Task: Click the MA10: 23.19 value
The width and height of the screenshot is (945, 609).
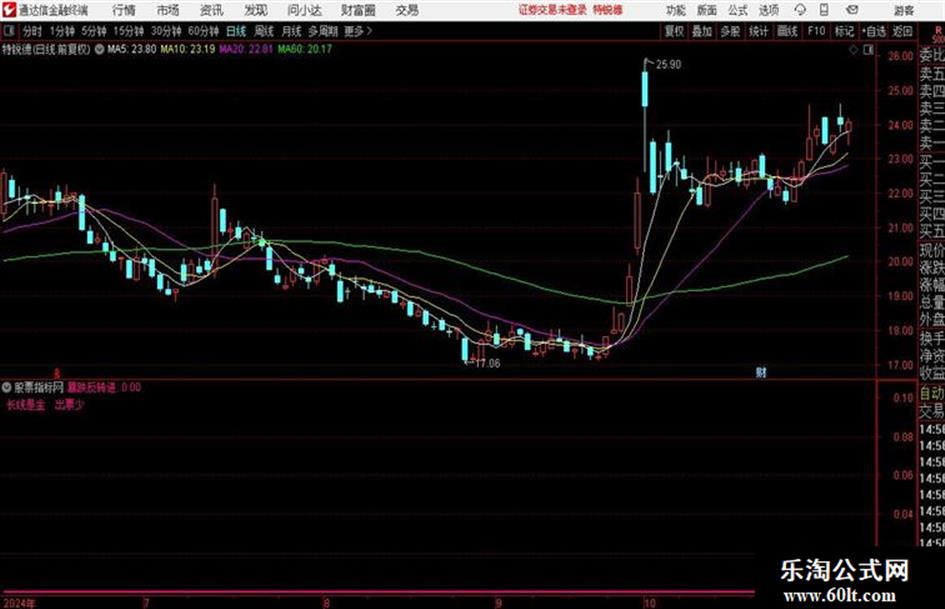Action: click(187, 49)
